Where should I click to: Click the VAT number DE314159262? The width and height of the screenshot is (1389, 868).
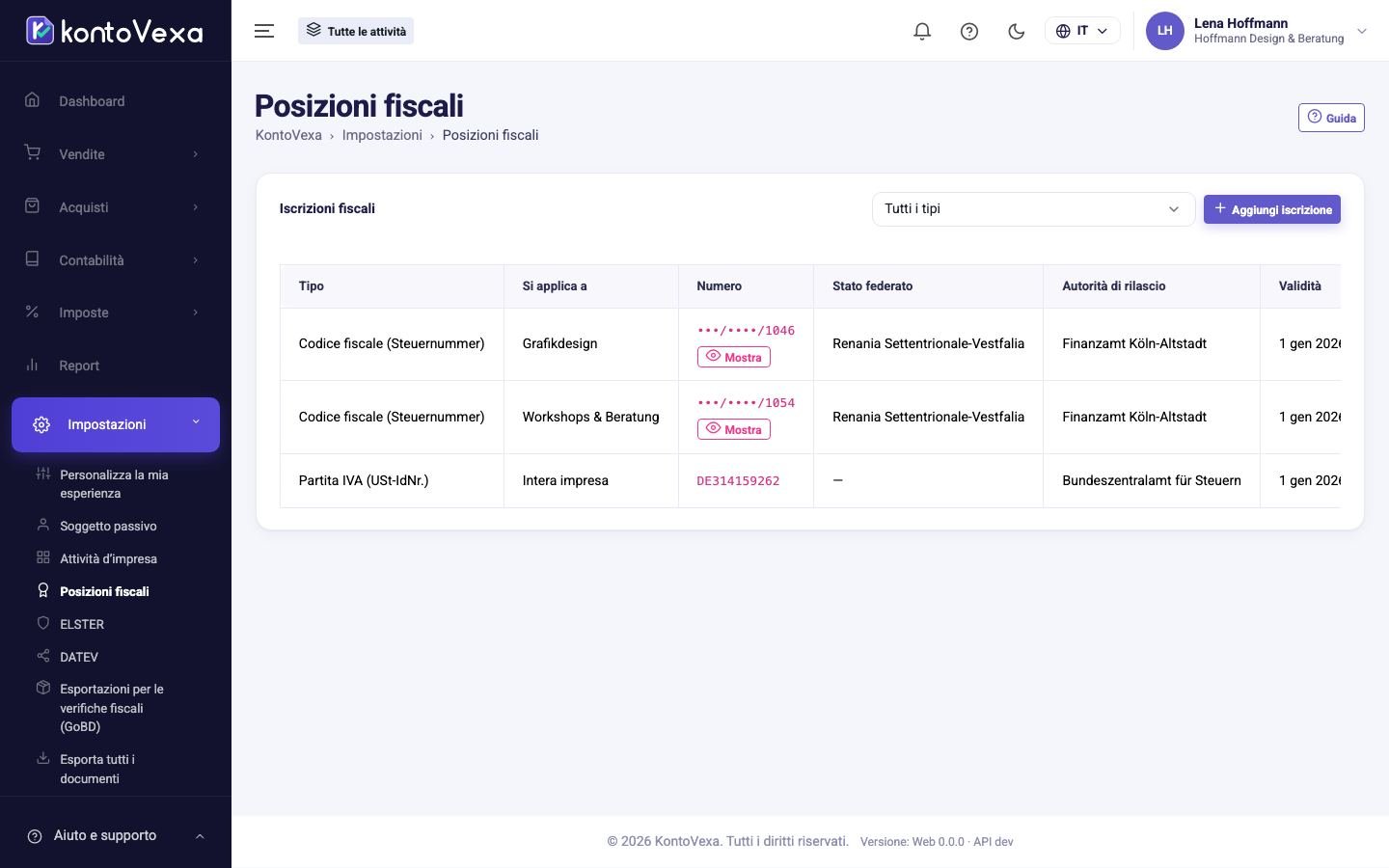[738, 480]
